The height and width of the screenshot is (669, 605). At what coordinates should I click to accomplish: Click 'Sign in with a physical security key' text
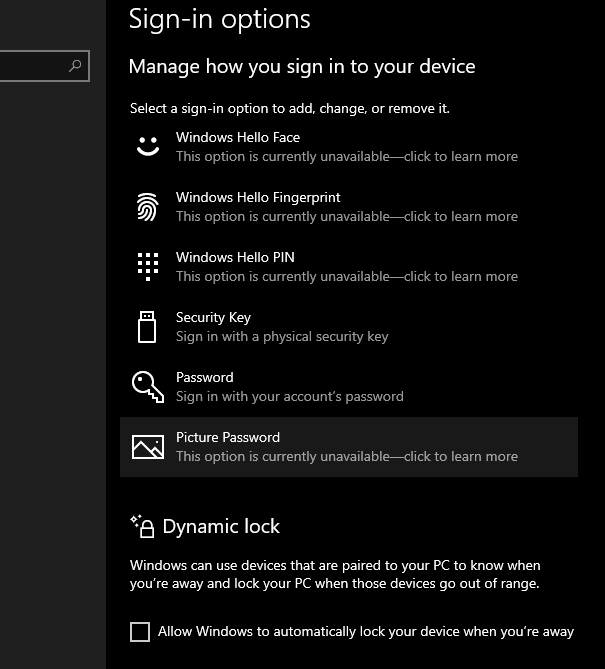click(x=282, y=337)
